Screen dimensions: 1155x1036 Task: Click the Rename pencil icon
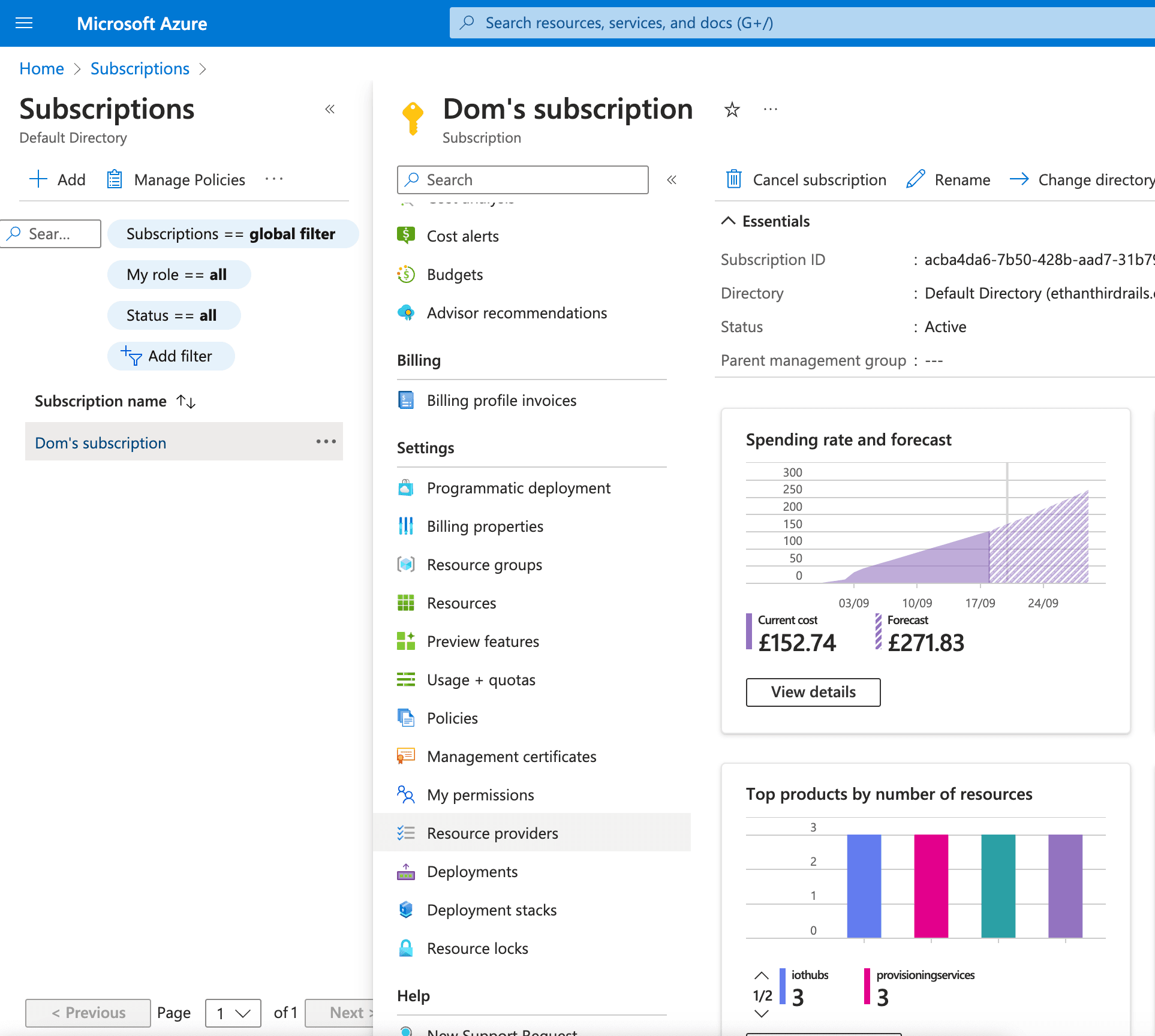[916, 179]
